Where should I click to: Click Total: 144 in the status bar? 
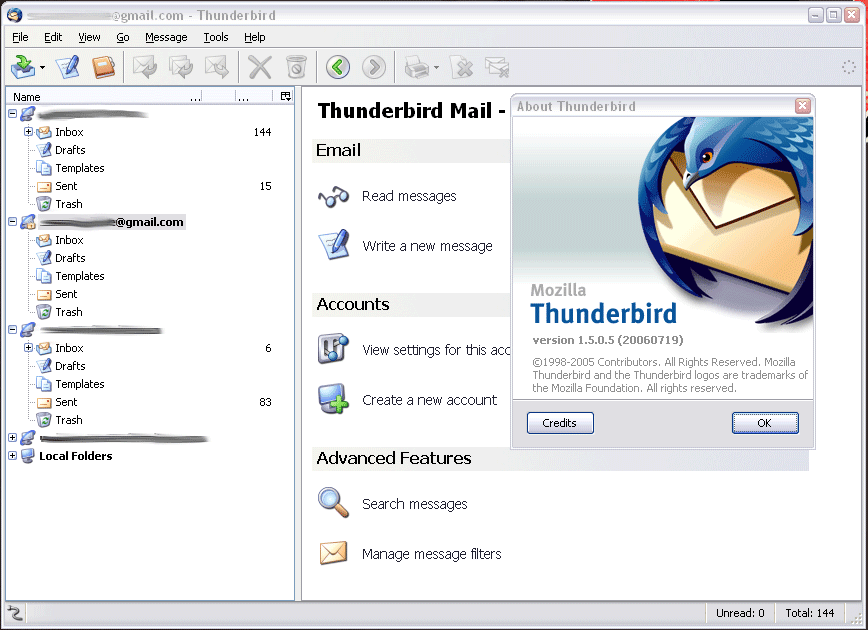(x=809, y=613)
